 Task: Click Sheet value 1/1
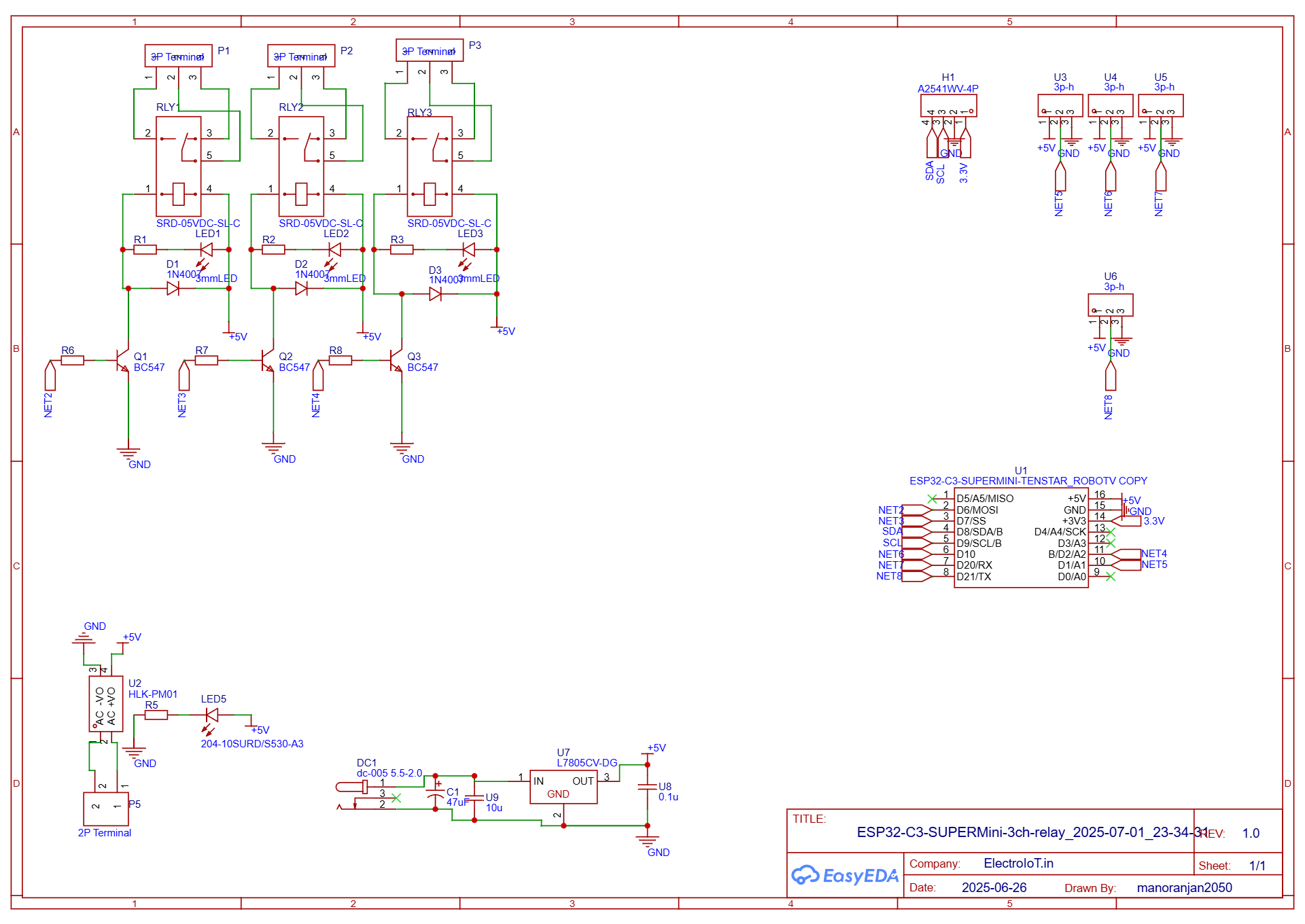point(1257,866)
